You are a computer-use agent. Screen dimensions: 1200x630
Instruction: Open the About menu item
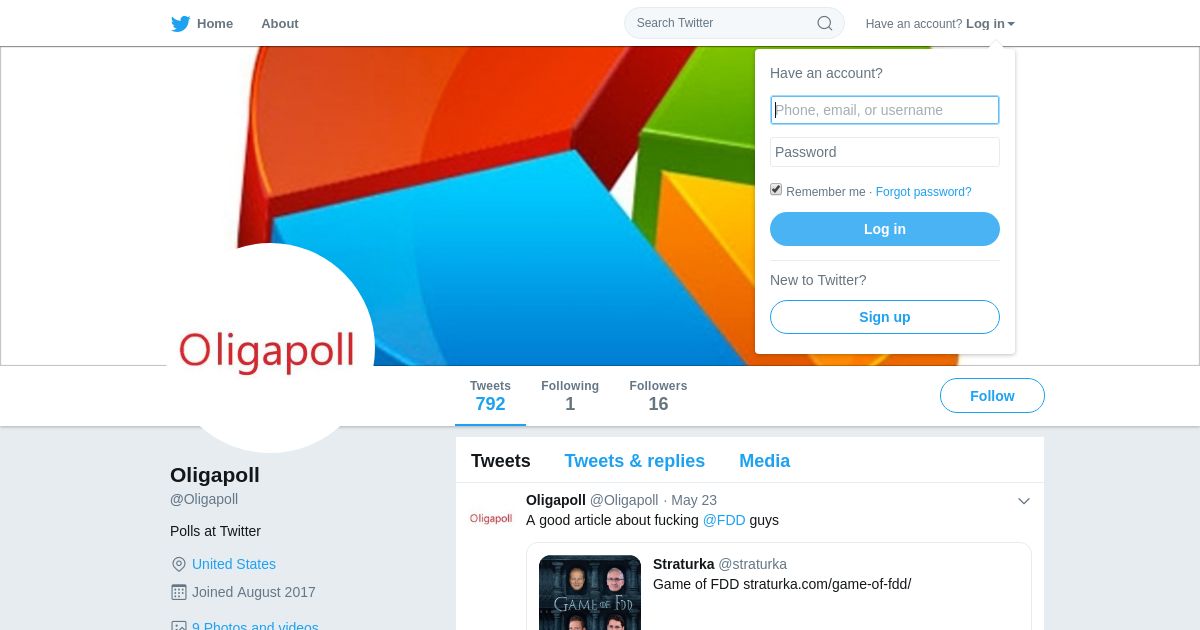pos(280,24)
